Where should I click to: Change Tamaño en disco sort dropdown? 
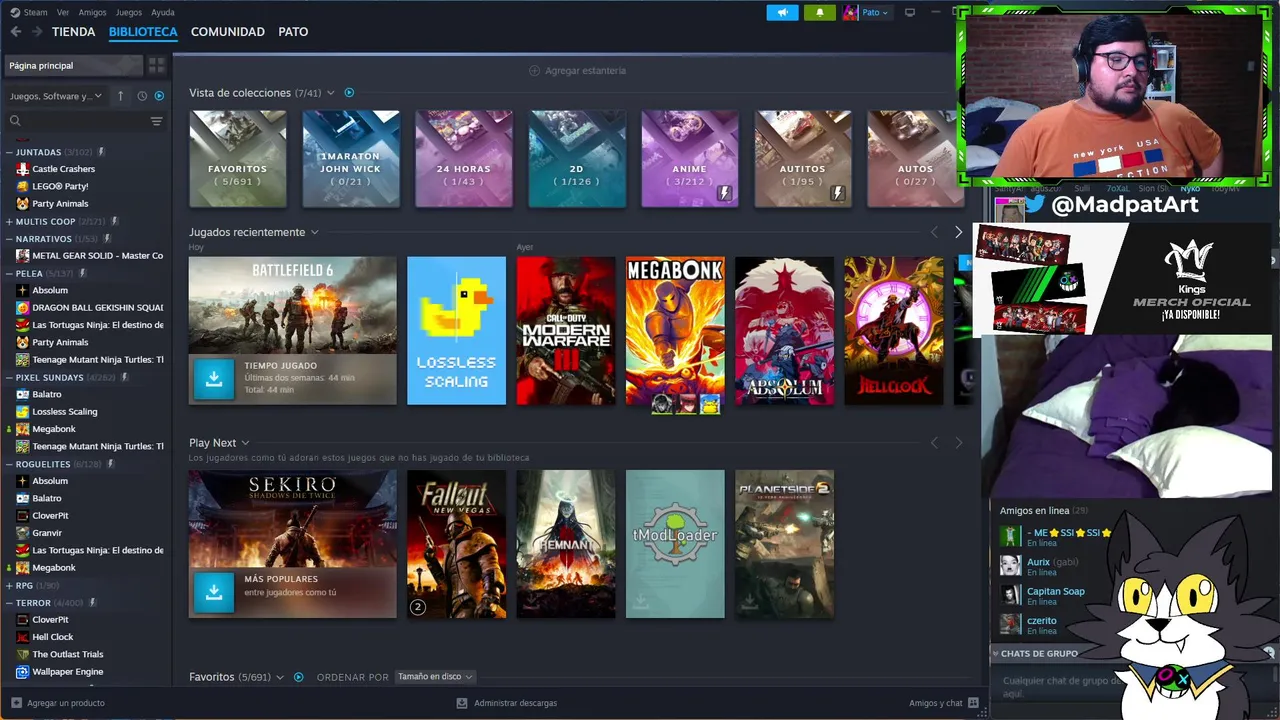tap(435, 677)
